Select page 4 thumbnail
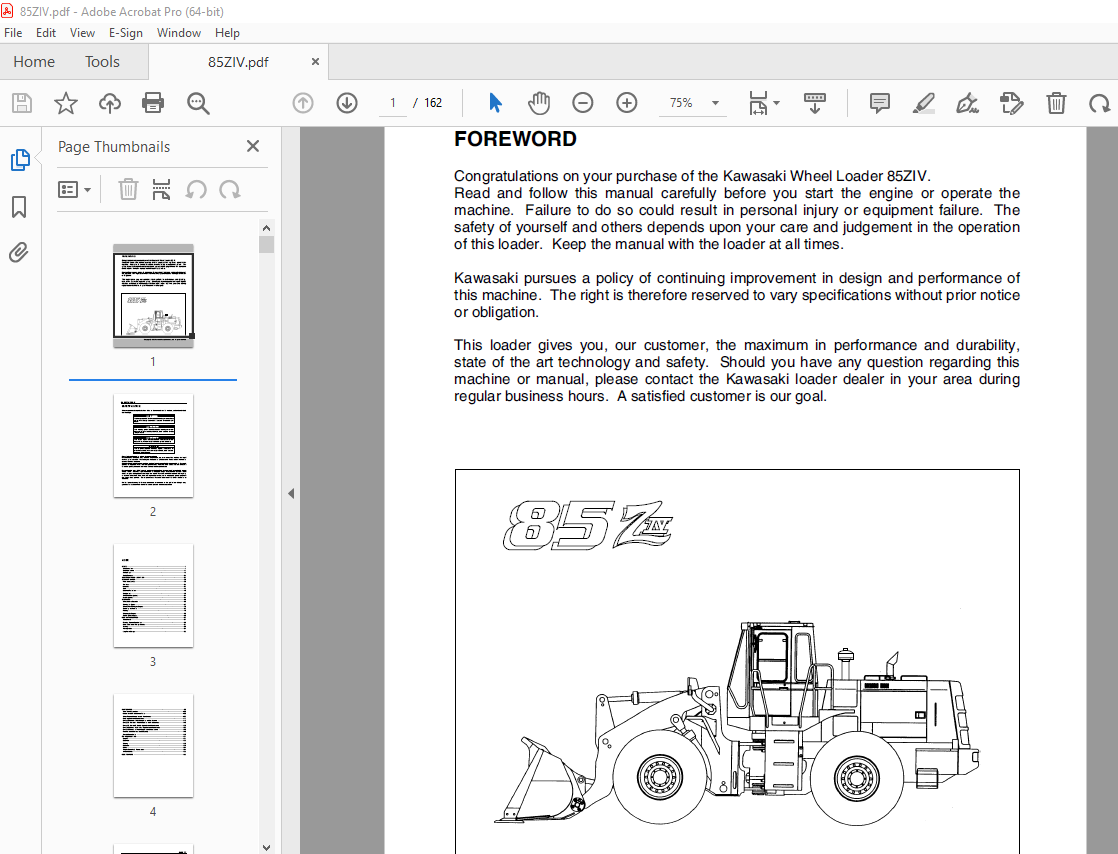1118x854 pixels. click(153, 746)
